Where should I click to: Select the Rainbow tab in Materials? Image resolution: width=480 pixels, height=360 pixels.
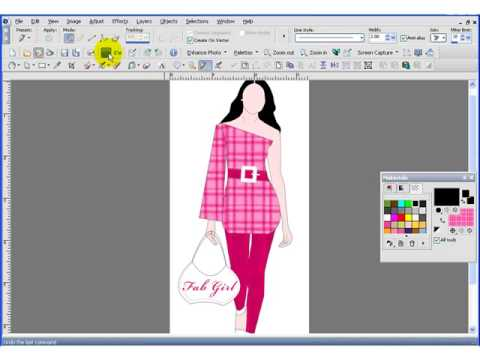coord(402,188)
